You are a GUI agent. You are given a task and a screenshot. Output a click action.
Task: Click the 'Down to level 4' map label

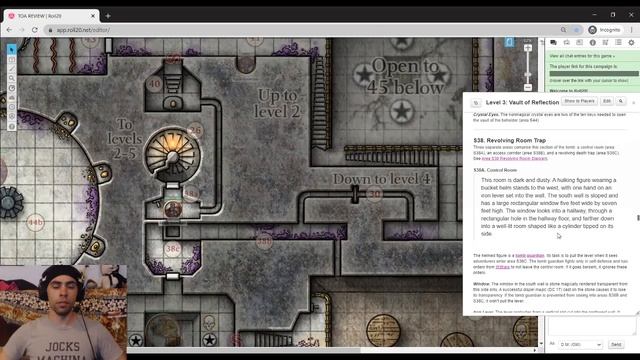382,179
